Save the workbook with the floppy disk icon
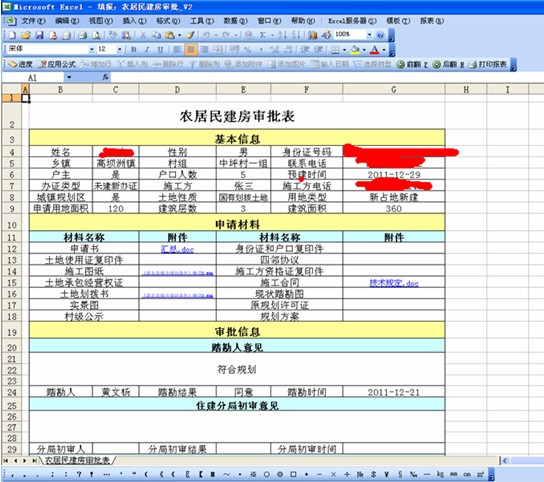This screenshot has width=544, height=482. 39,35
